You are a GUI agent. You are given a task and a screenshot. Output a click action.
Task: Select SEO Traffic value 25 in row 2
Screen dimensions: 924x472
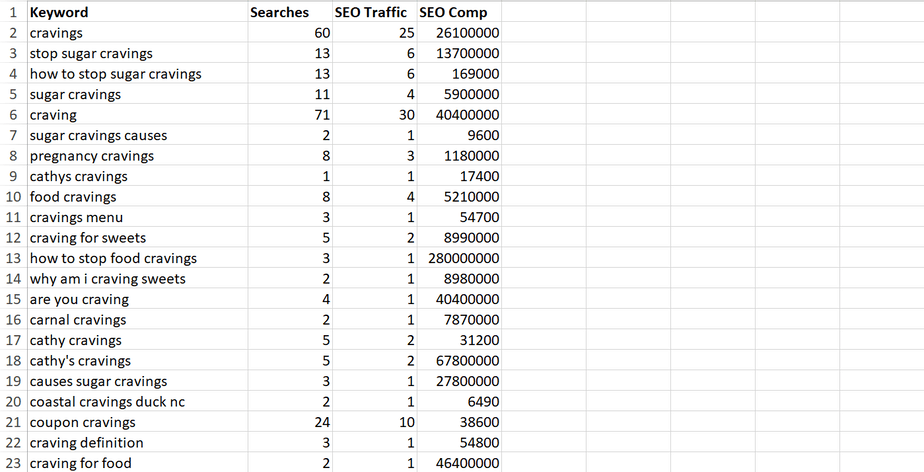pos(374,32)
